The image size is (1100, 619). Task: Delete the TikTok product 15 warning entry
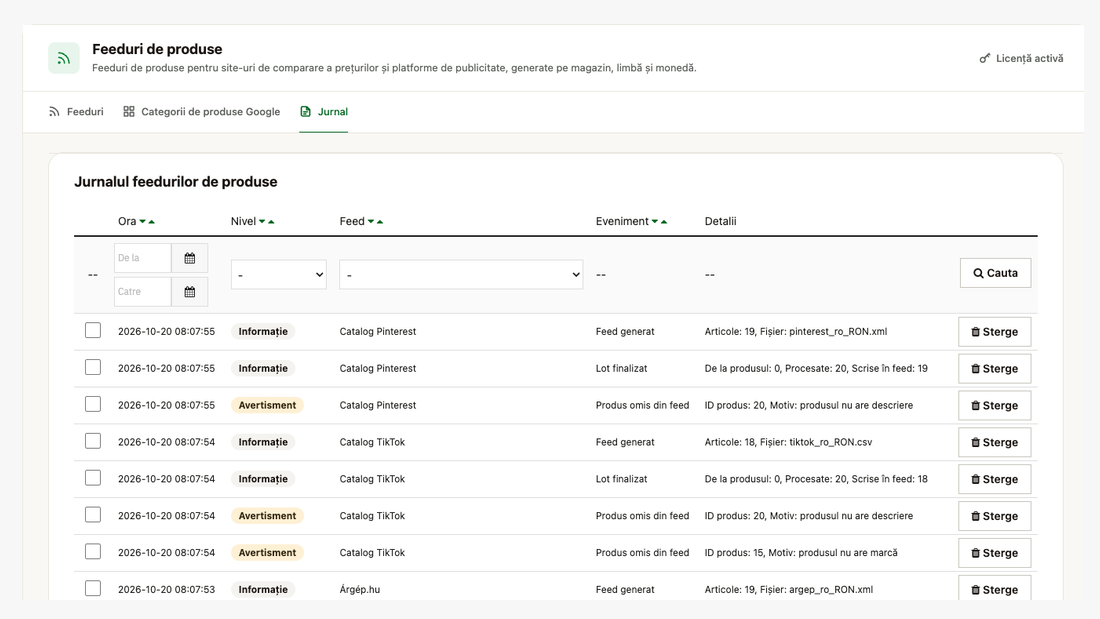[x=995, y=553]
